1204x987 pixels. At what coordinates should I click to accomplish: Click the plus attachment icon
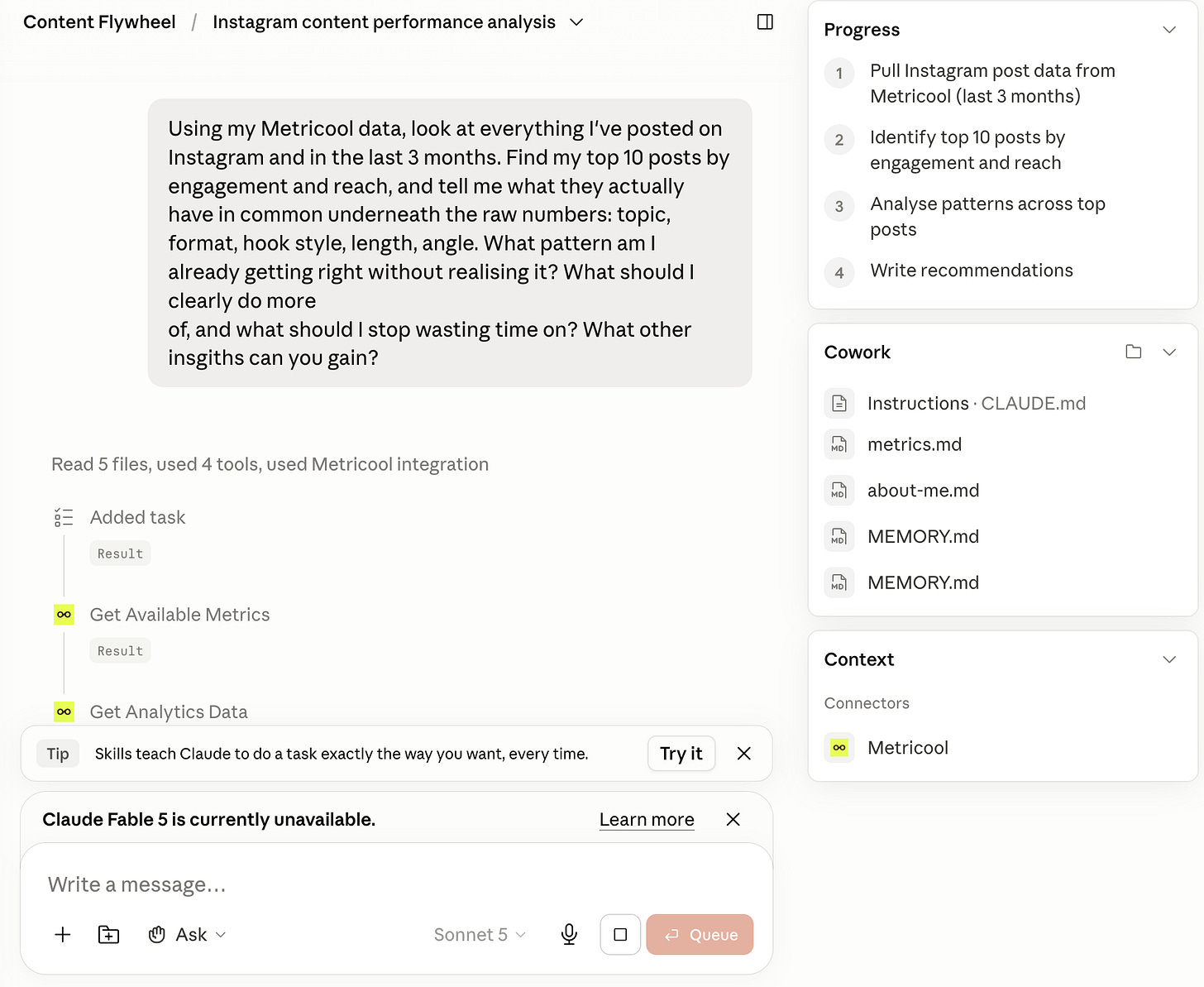pyautogui.click(x=63, y=935)
